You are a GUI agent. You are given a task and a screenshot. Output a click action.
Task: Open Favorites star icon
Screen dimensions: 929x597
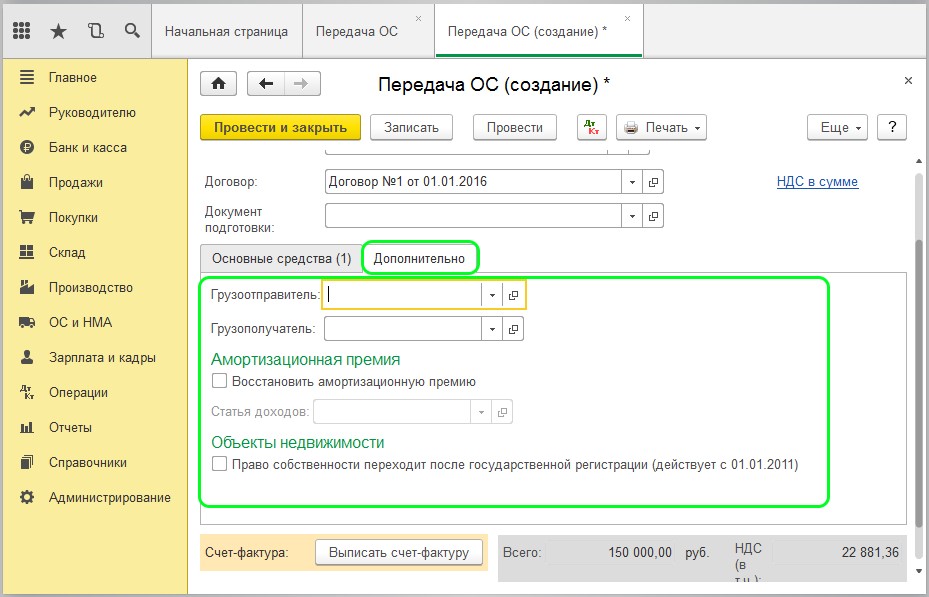(58, 31)
